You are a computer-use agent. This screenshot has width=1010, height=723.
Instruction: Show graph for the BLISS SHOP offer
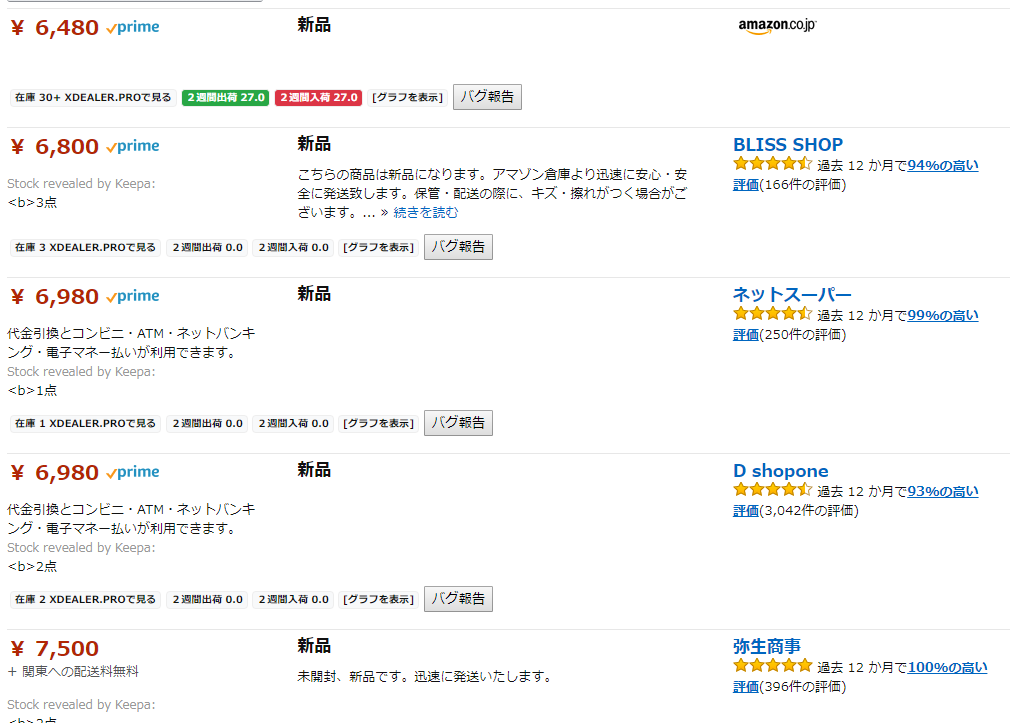tap(378, 247)
